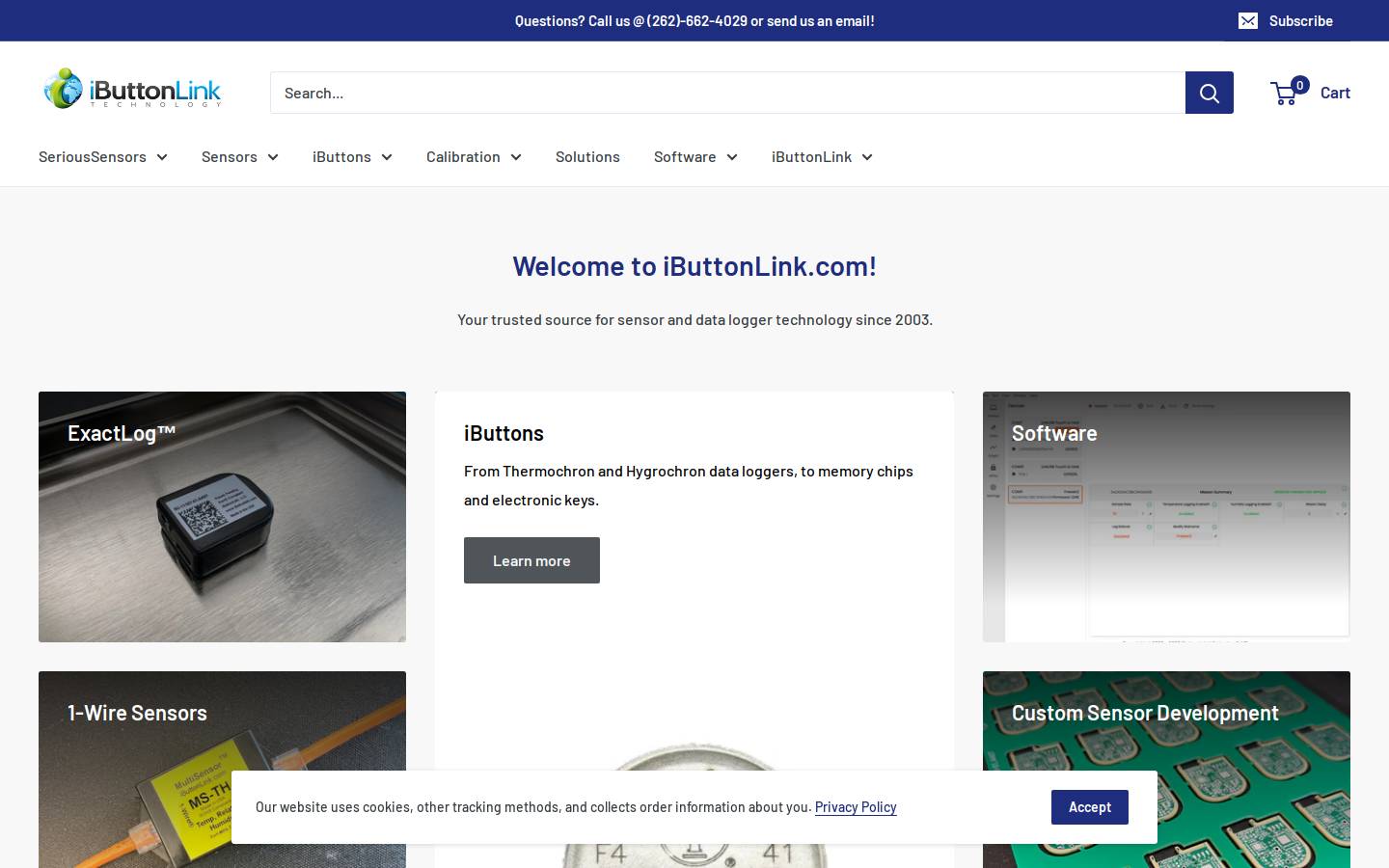
Task: Open the iButtonLink navigation label
Action: coord(811,156)
